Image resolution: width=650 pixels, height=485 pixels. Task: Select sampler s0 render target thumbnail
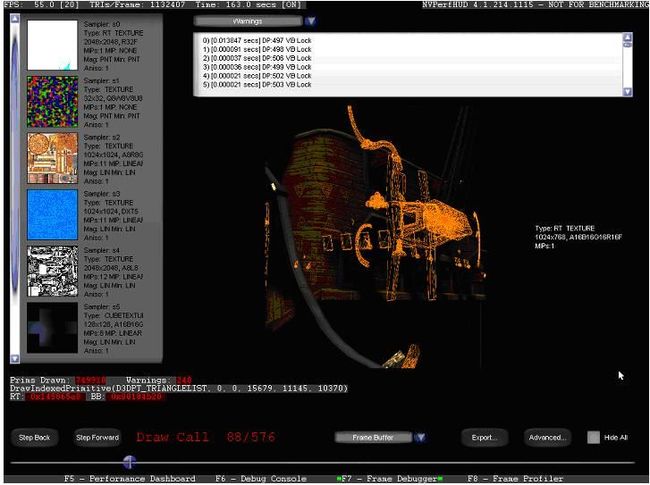(52, 45)
